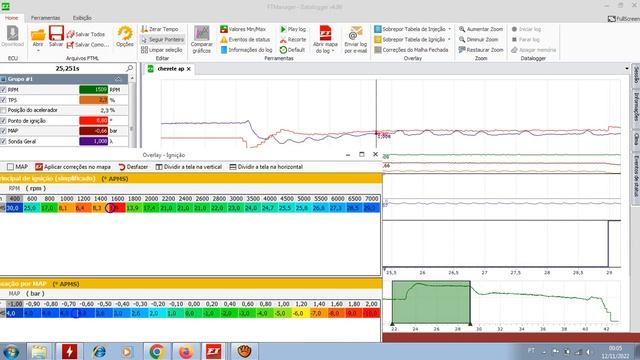Click the green selection in the overview timeline
Viewport: 640px width, 360px height.
coord(431,302)
